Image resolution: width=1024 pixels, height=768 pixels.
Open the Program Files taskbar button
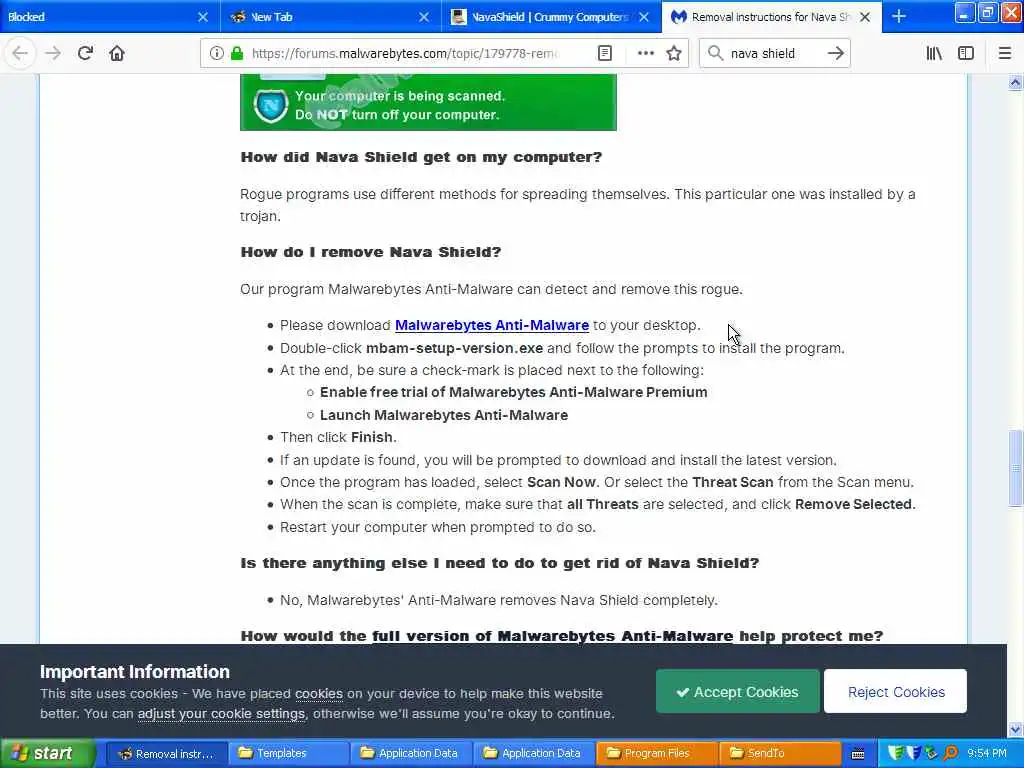tap(657, 754)
